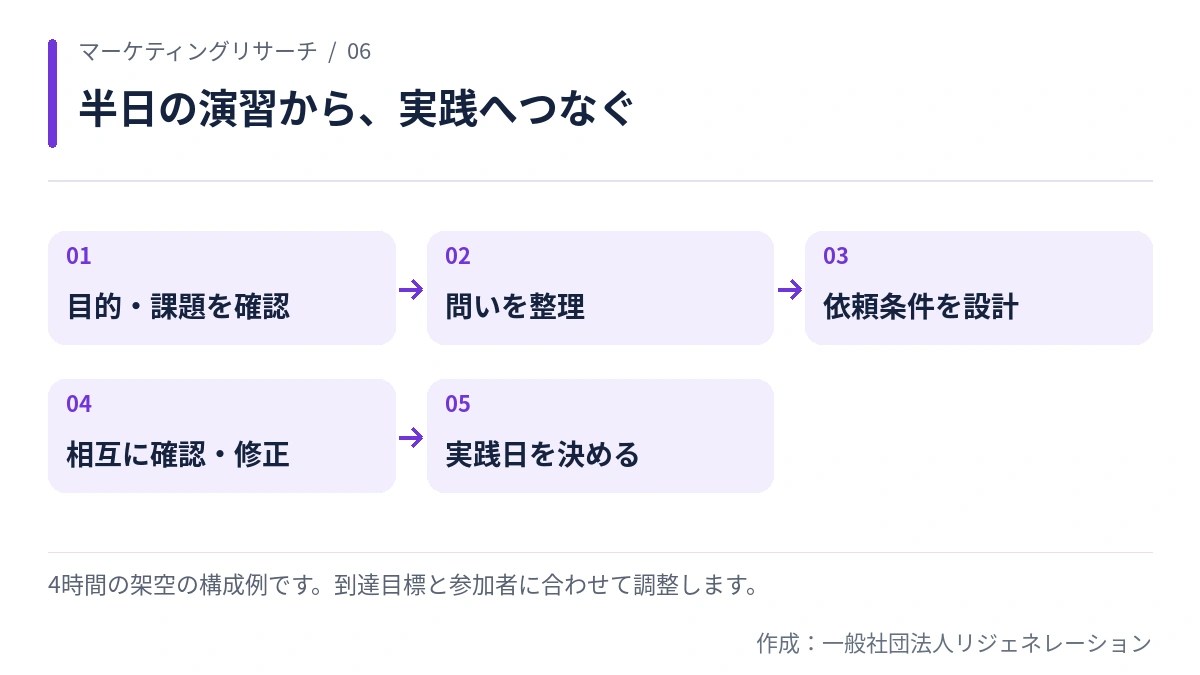1200x675 pixels.
Task: Click the 作成：一般社団法人リジェネレーション credit
Action: pos(954,643)
